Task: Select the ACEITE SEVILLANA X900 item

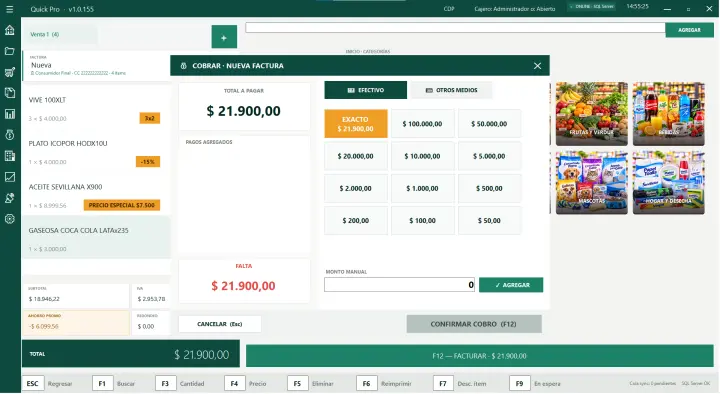Action: pos(96,195)
